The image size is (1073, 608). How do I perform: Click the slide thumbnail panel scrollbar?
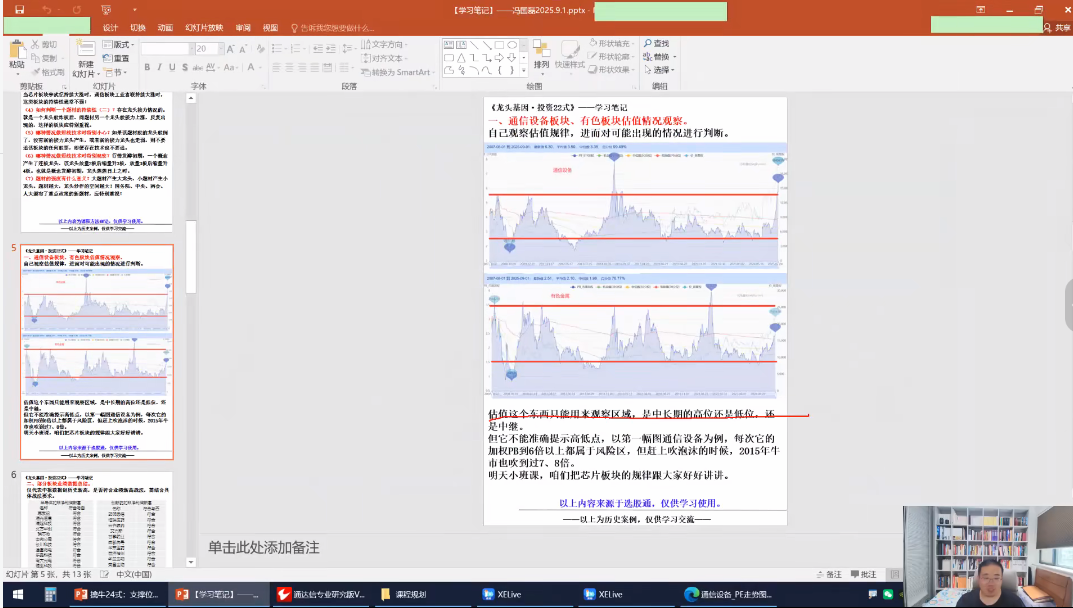click(191, 190)
